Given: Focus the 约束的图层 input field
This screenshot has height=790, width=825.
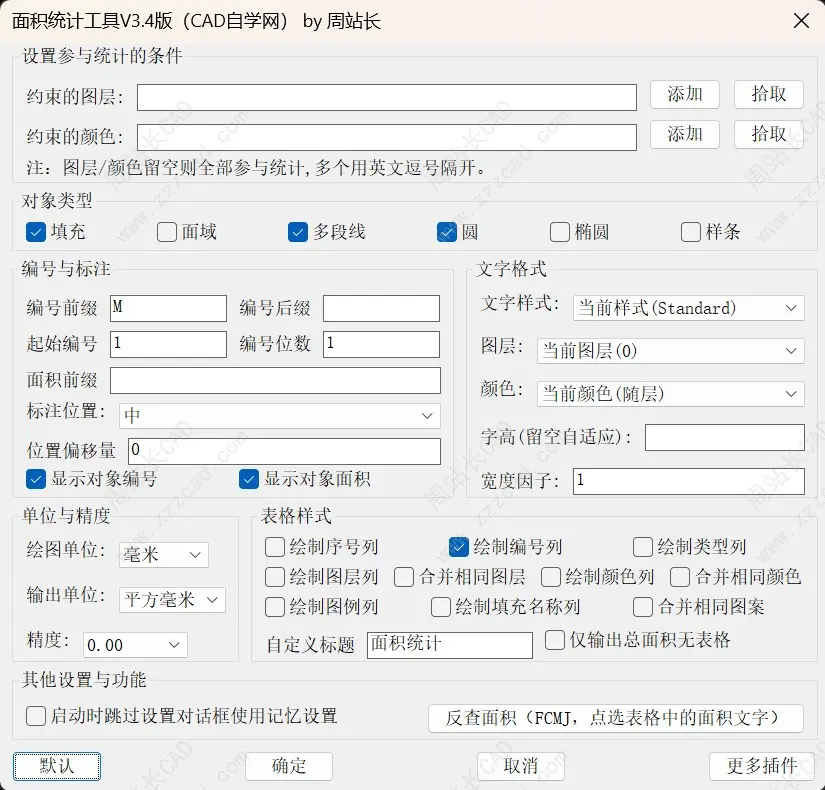Looking at the screenshot, I should point(387,97).
